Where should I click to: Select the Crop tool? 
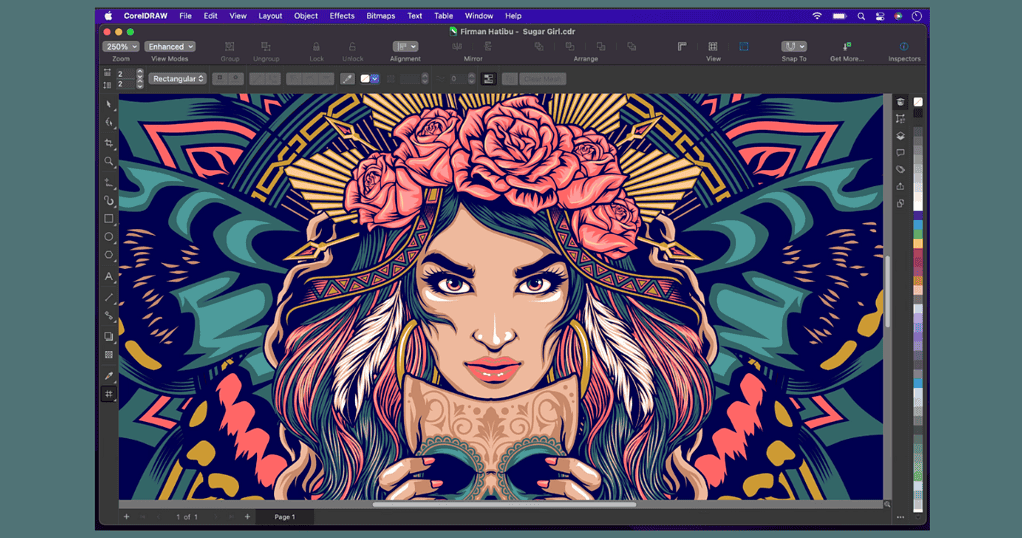pyautogui.click(x=109, y=142)
